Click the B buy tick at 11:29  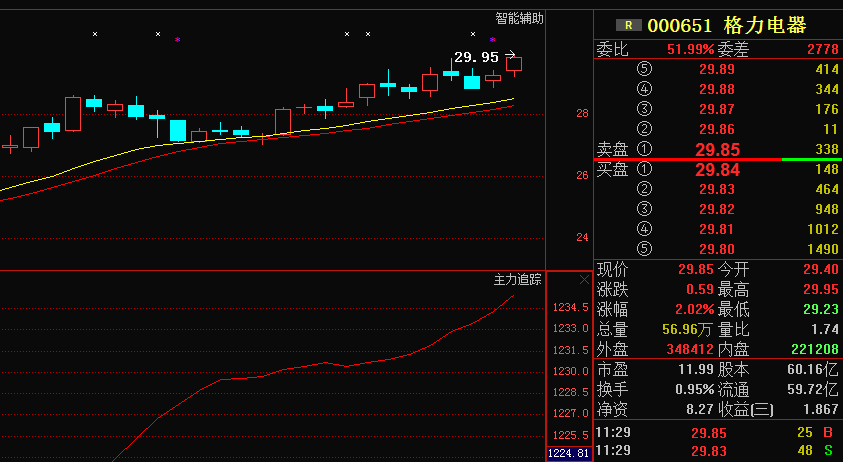[x=828, y=432]
